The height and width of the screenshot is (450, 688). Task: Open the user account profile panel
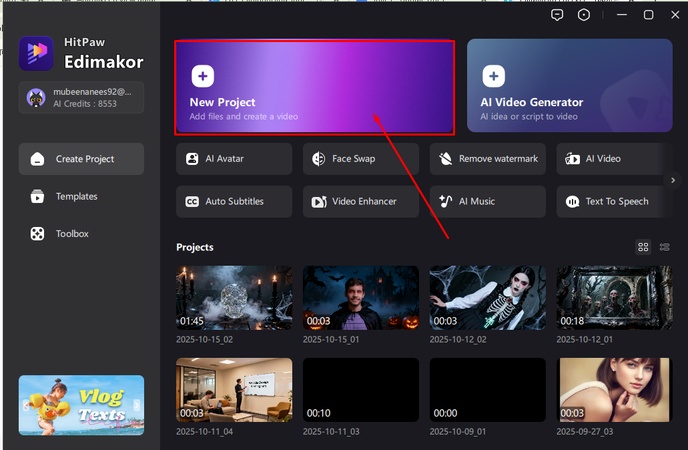pyautogui.click(x=81, y=97)
